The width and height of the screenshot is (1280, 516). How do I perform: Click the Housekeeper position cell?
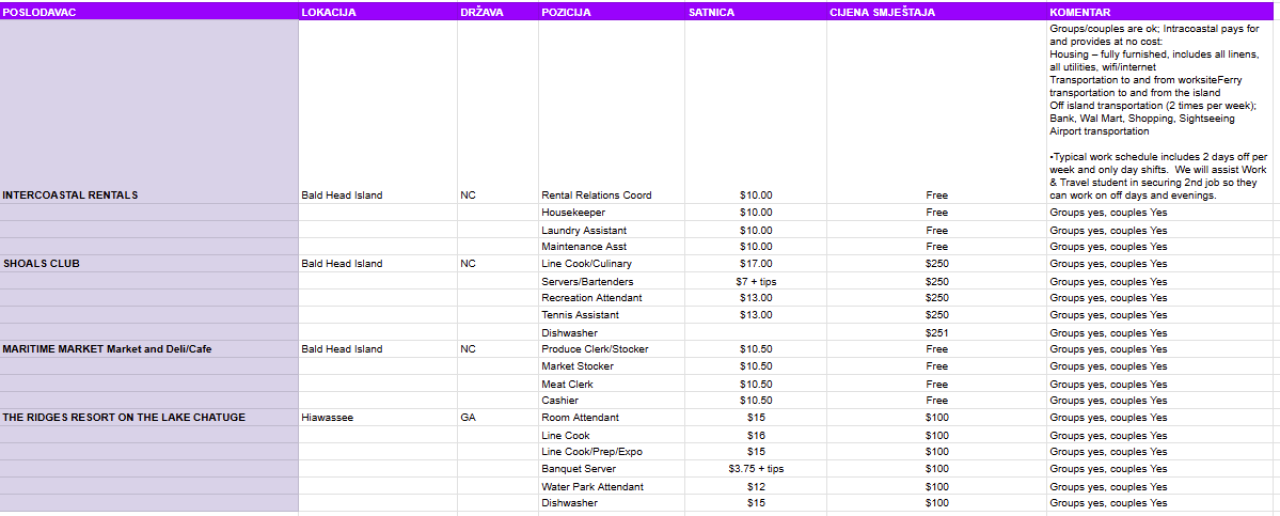(612, 213)
